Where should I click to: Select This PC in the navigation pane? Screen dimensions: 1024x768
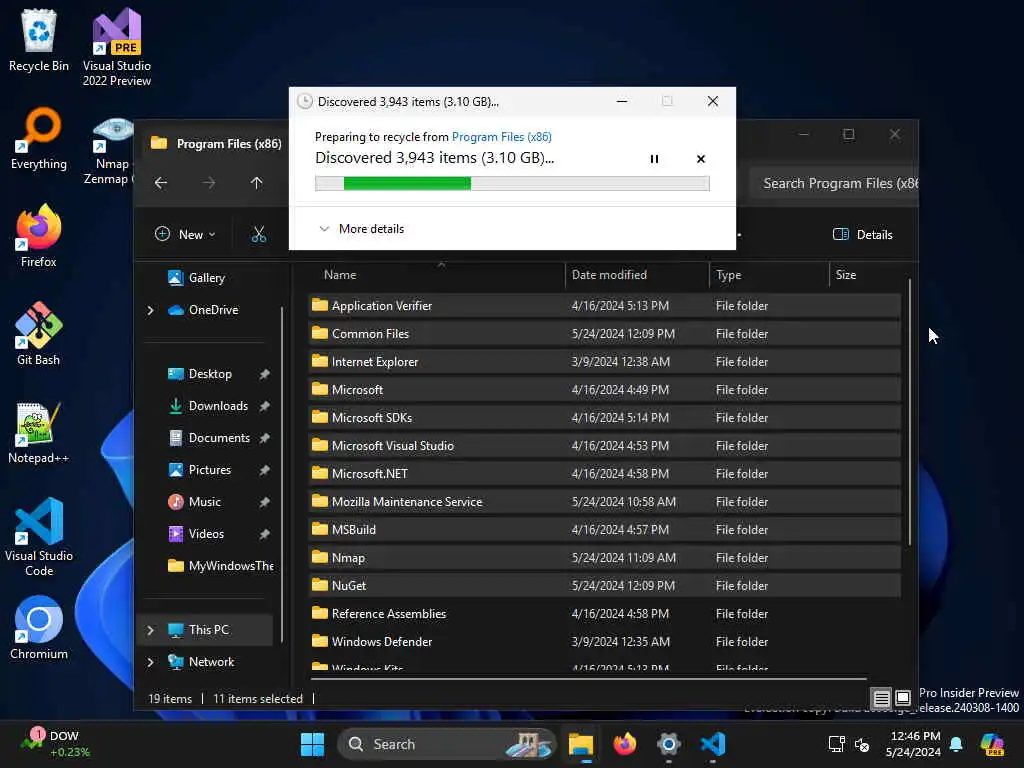199,630
